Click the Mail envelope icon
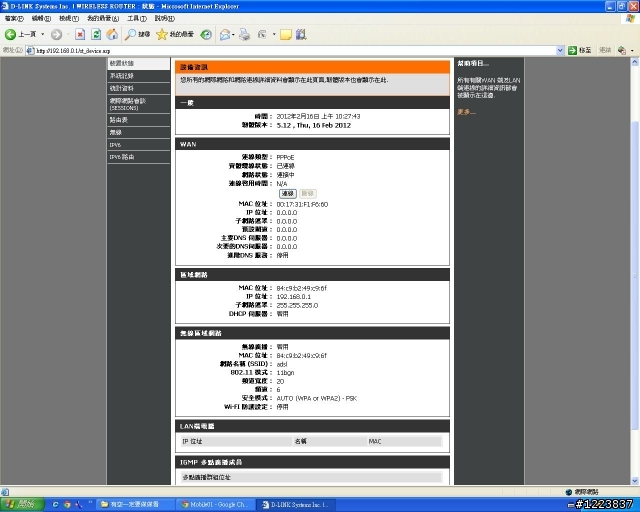This screenshot has width=640, height=512. [225, 35]
